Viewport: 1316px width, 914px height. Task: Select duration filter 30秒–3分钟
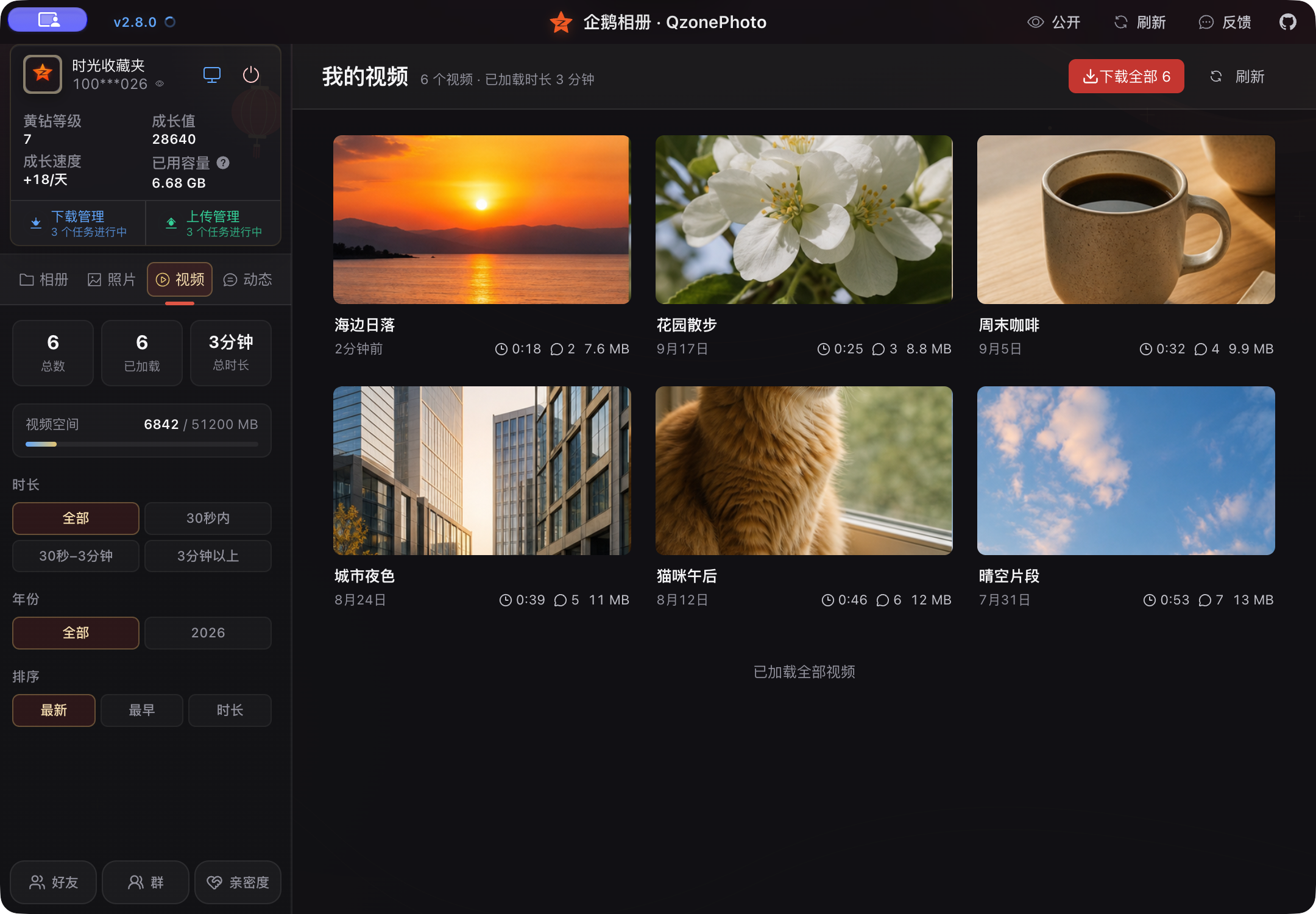[x=76, y=556]
